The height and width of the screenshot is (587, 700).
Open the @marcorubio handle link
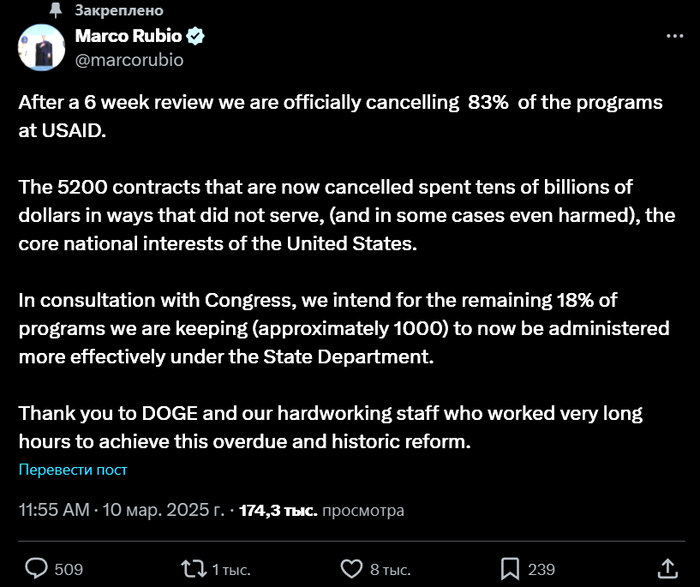(129, 59)
